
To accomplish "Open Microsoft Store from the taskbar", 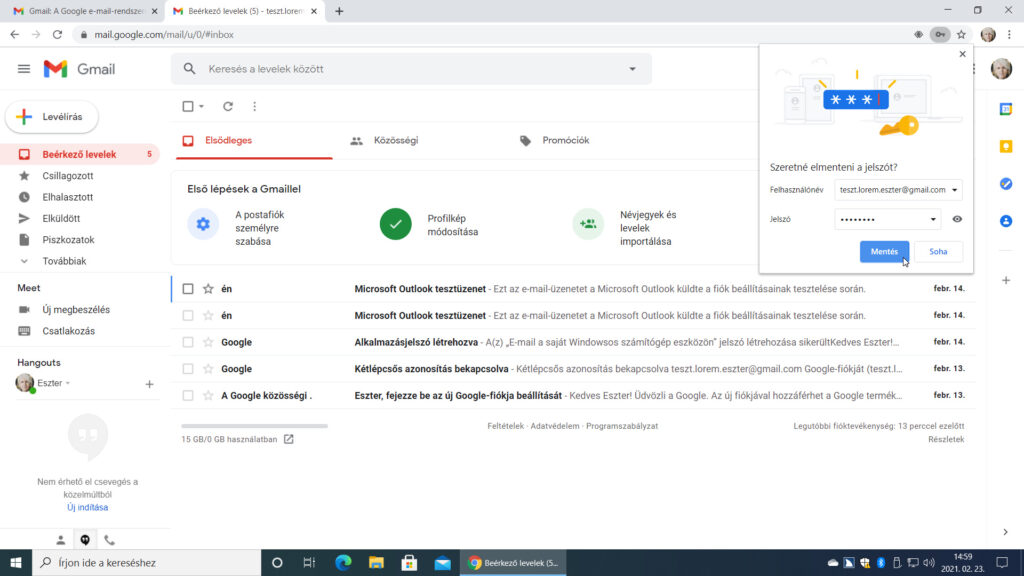I will tap(409, 562).
